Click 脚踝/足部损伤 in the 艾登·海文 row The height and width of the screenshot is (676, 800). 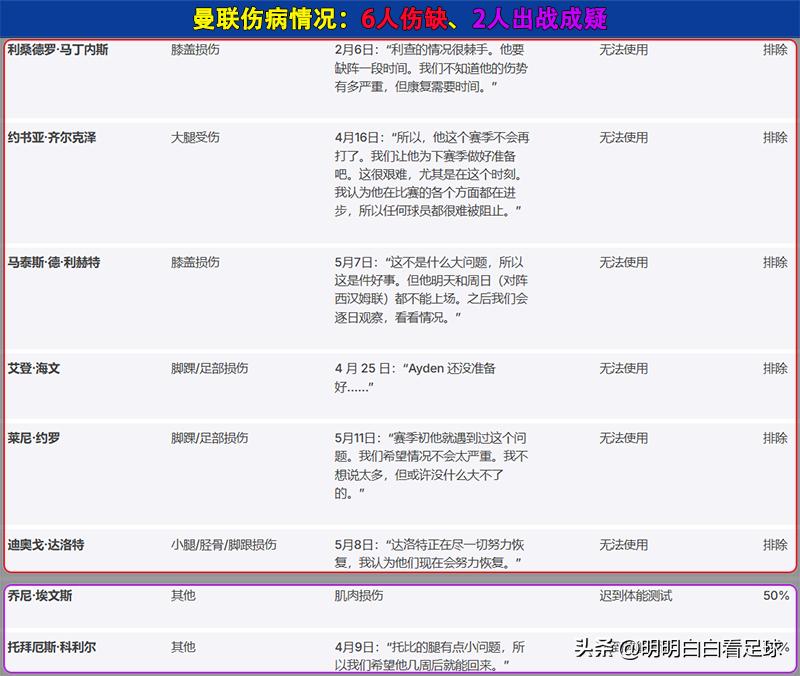pos(210,368)
